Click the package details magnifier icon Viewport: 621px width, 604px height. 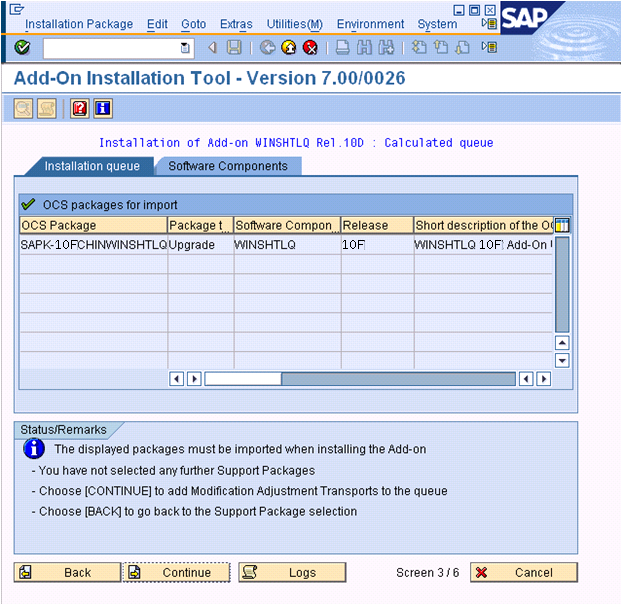tap(23, 109)
